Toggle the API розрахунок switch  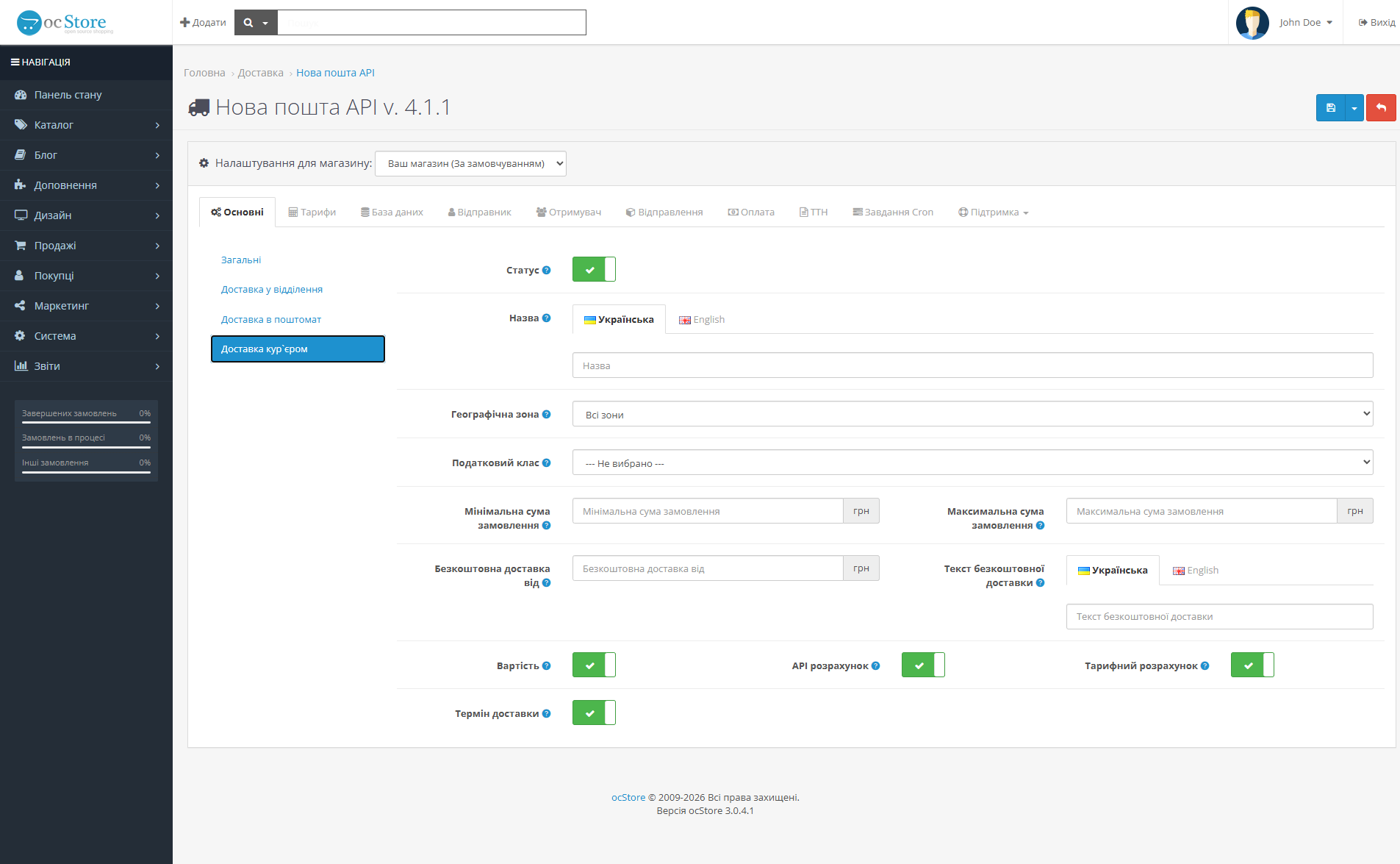pyautogui.click(x=923, y=665)
